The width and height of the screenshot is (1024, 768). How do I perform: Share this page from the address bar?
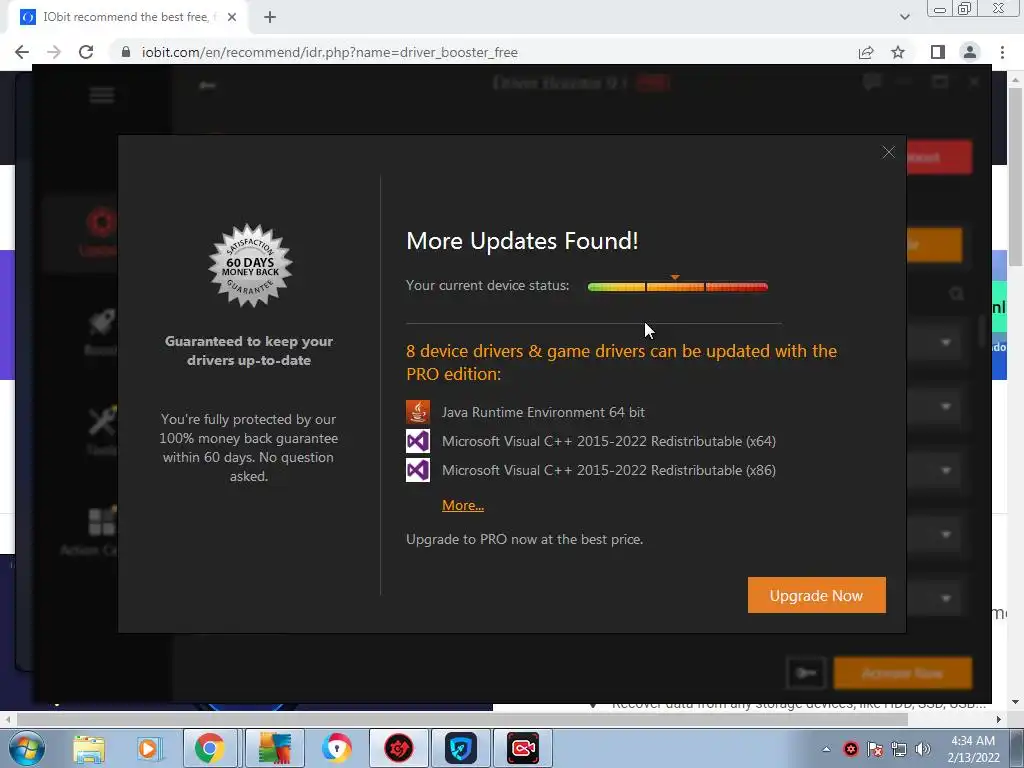pyautogui.click(x=866, y=52)
